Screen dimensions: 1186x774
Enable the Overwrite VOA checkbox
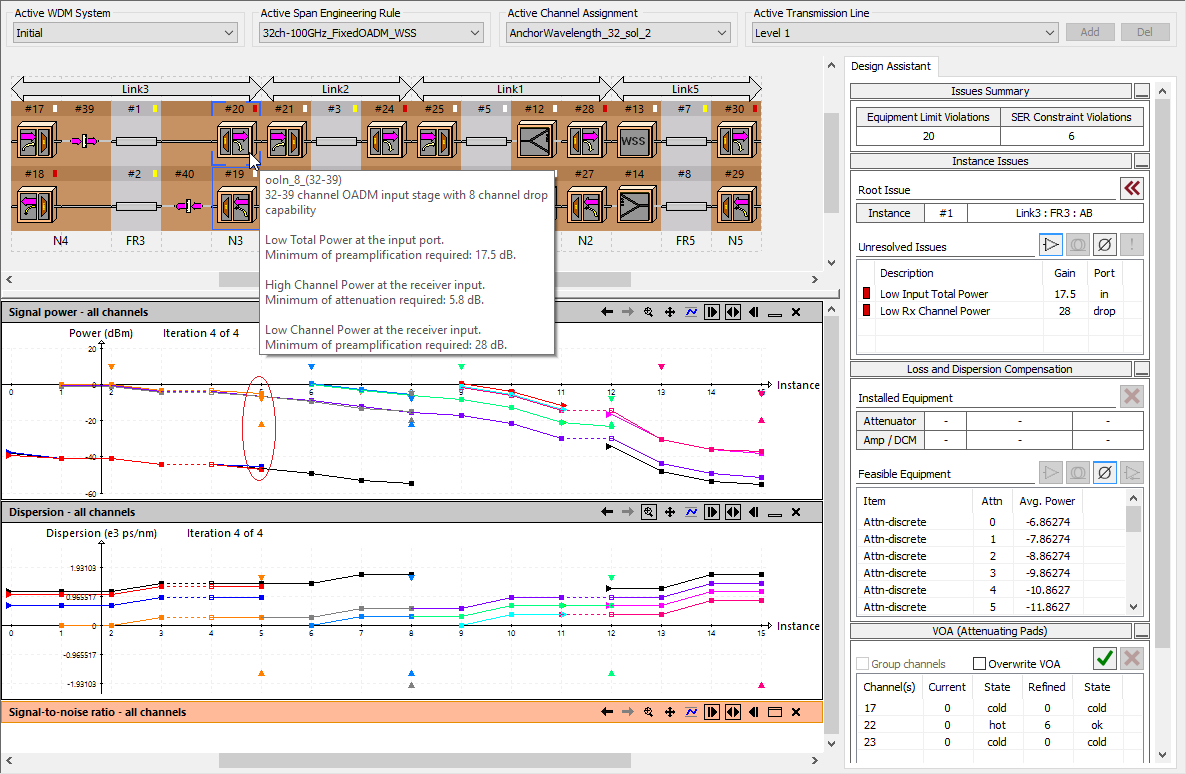(x=980, y=664)
